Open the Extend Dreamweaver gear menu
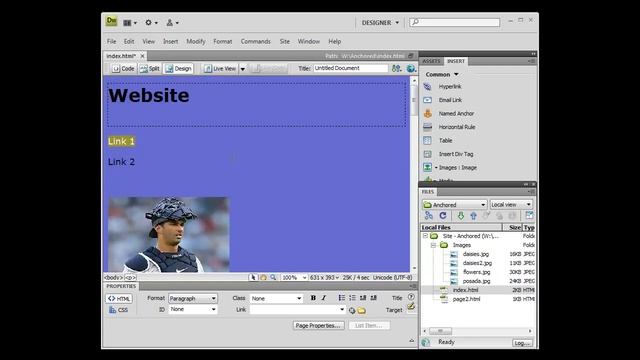Image resolution: width=640 pixels, height=360 pixels. pyautogui.click(x=151, y=23)
